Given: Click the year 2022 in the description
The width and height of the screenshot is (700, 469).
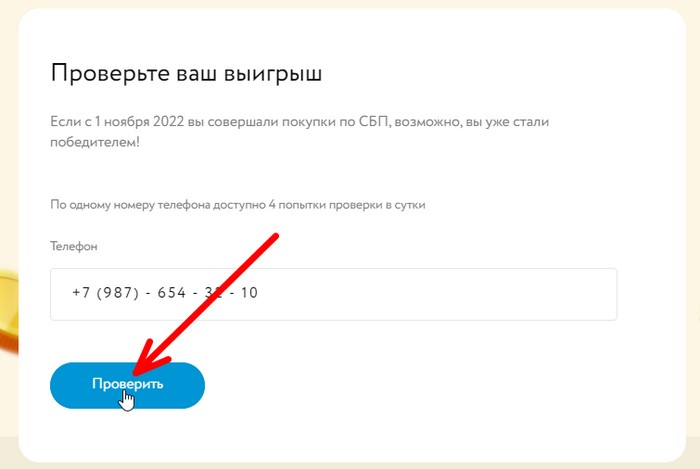Looking at the screenshot, I should pyautogui.click(x=168, y=122).
